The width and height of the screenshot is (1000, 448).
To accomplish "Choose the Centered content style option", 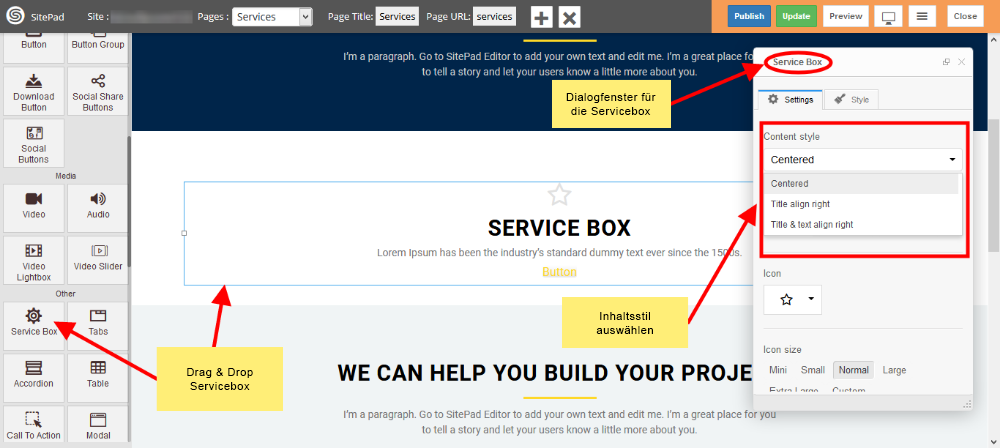I will pos(861,184).
